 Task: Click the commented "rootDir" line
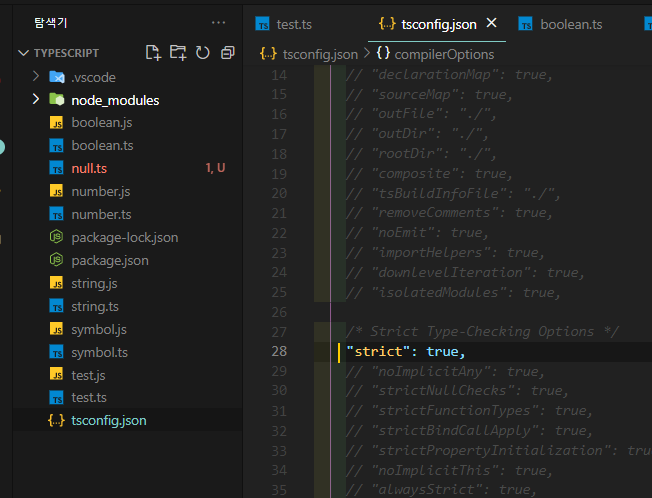point(421,154)
